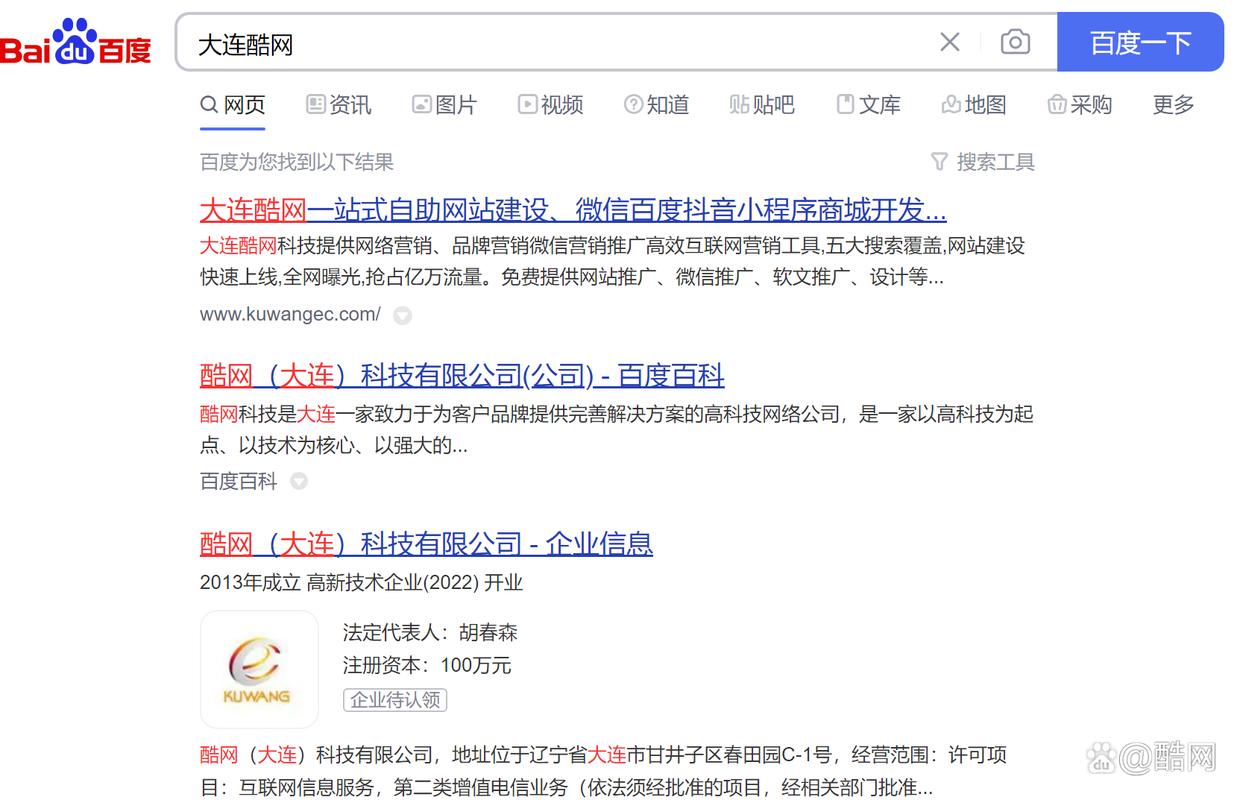The width and height of the screenshot is (1240, 800).
Task: Open 搜索工具 filter options
Action: click(982, 162)
